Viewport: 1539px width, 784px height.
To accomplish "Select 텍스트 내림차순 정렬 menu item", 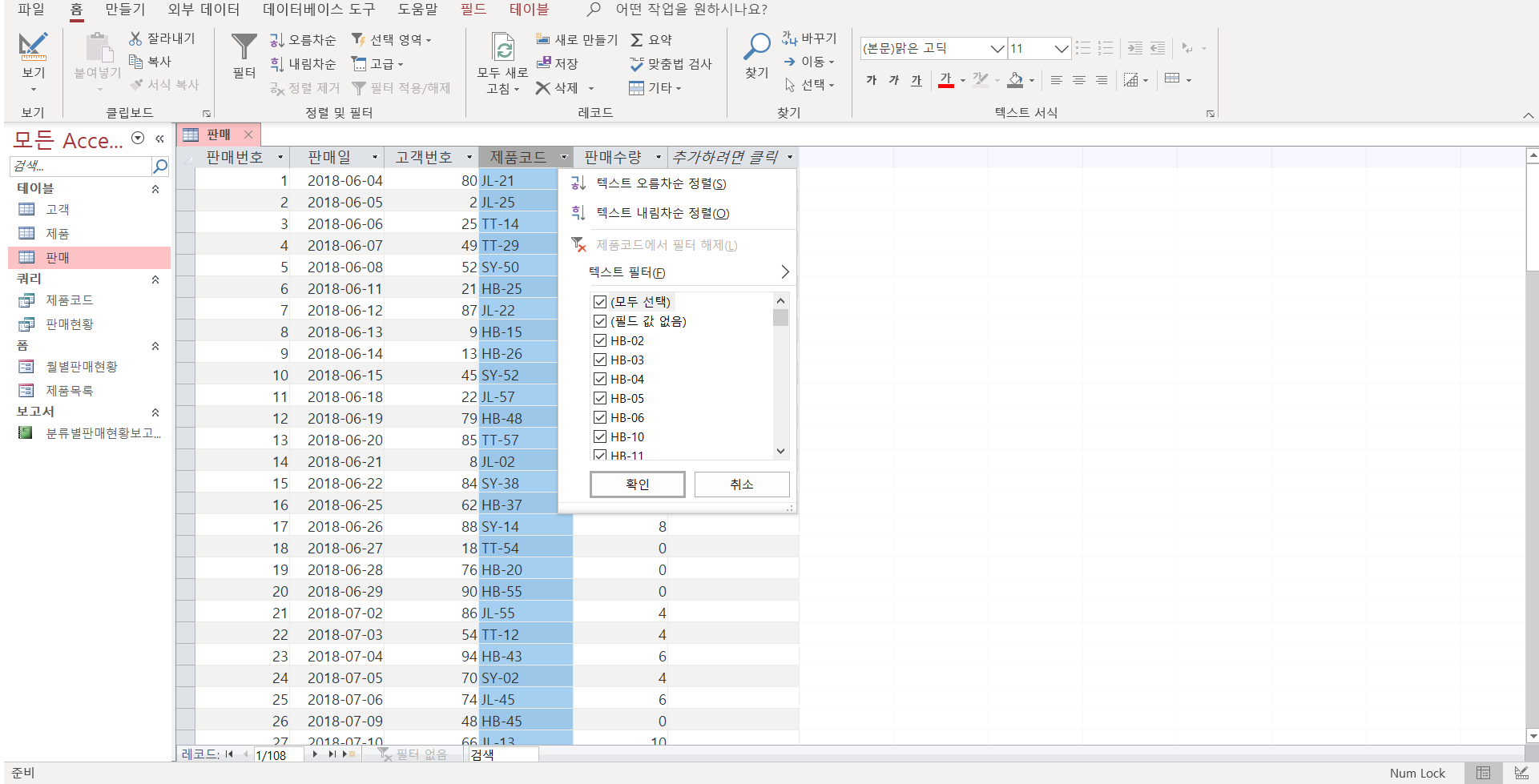I will click(x=662, y=213).
